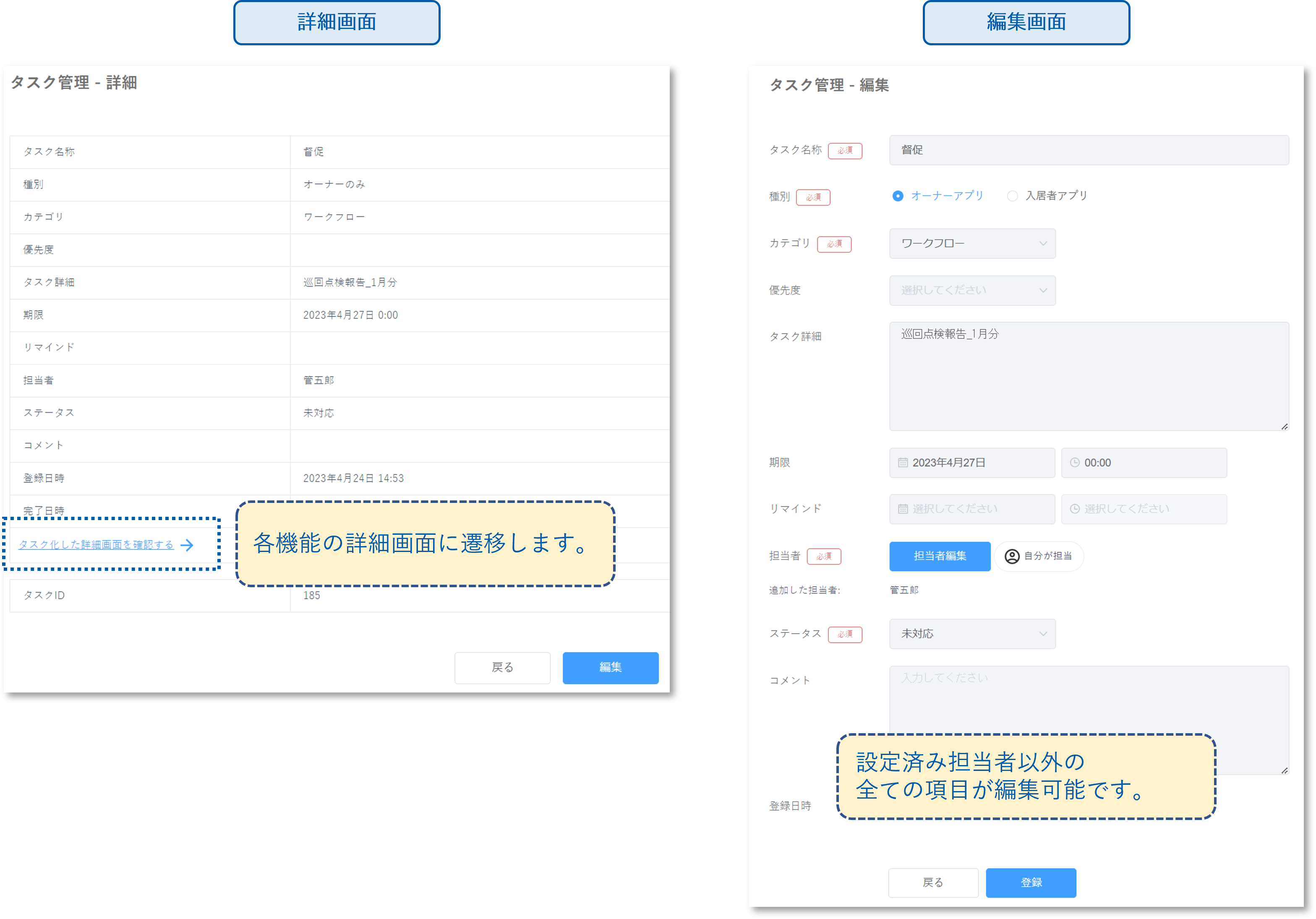Open the ステータス dropdown showing 未対応
This screenshot has height=919, width=1316.
pos(972,634)
